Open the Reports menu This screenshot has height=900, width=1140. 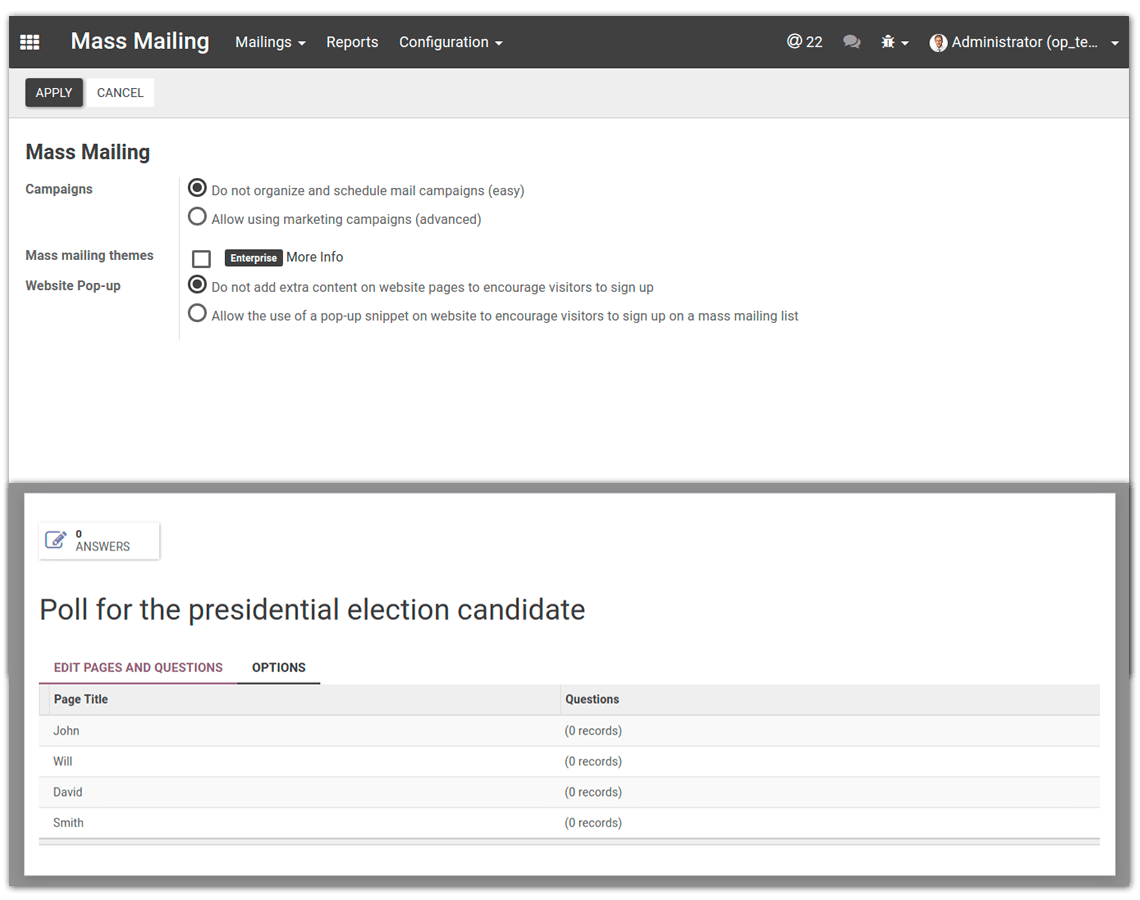pos(352,42)
